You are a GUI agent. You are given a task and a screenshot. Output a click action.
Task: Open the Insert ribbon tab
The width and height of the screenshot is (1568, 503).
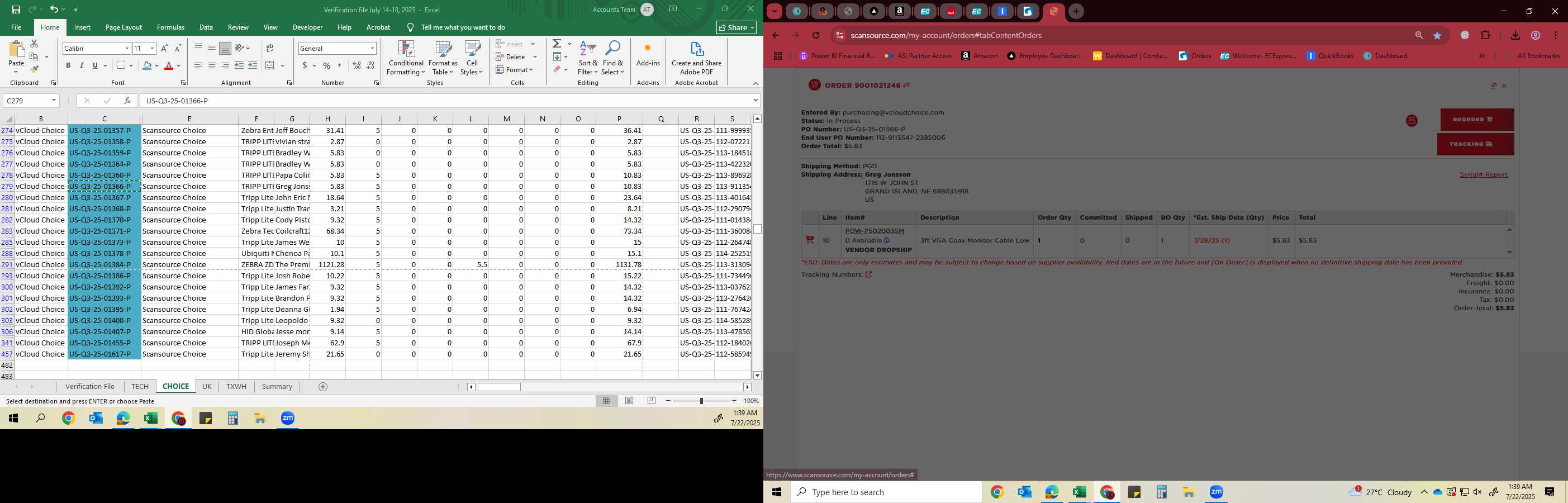pyautogui.click(x=82, y=27)
